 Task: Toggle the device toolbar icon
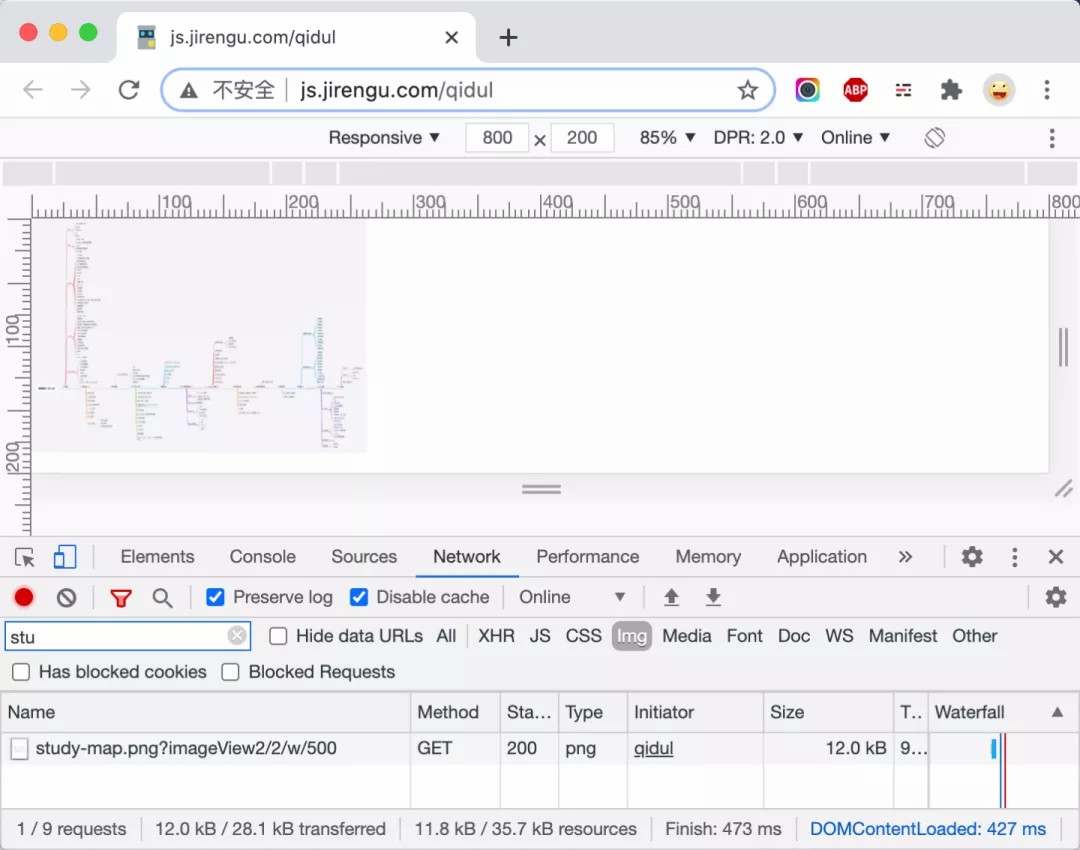[x=65, y=557]
